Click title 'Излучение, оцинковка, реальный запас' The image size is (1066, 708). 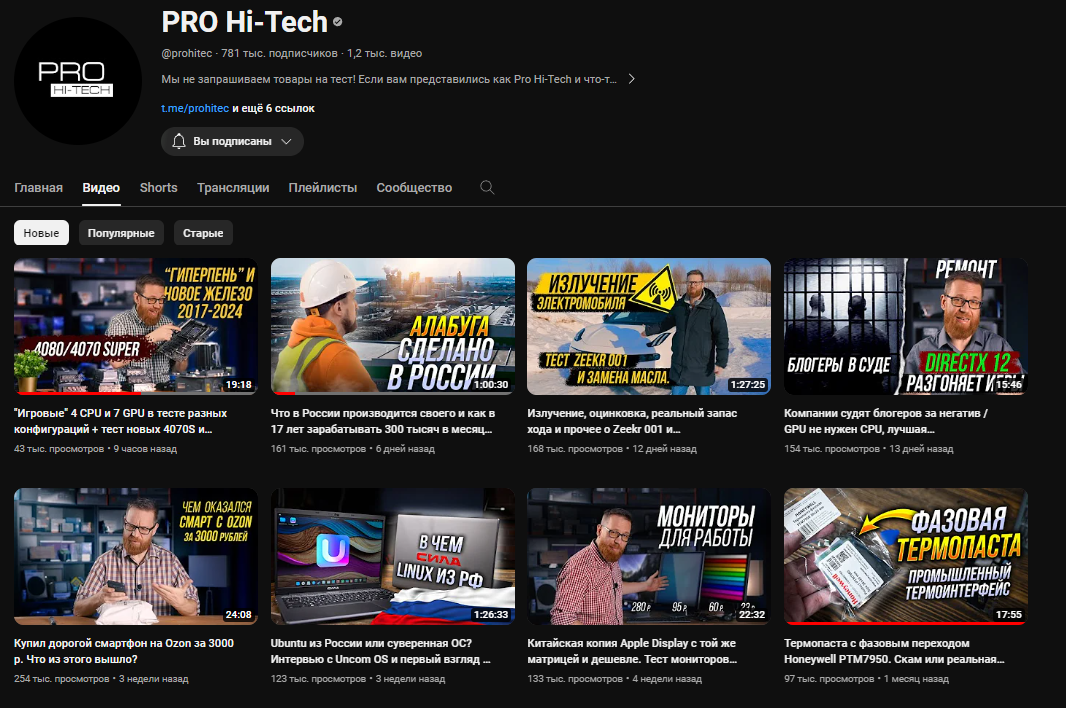coord(632,421)
